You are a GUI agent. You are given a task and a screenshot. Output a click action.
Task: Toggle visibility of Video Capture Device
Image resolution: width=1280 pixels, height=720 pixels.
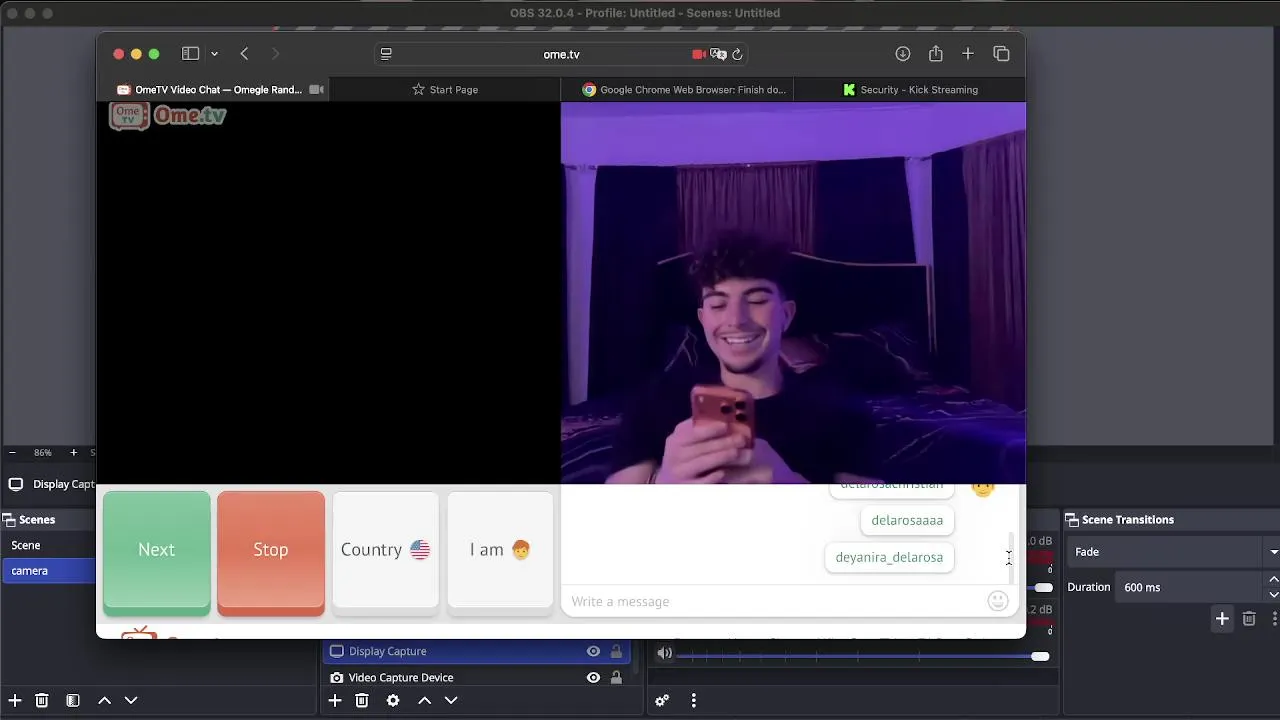click(593, 677)
